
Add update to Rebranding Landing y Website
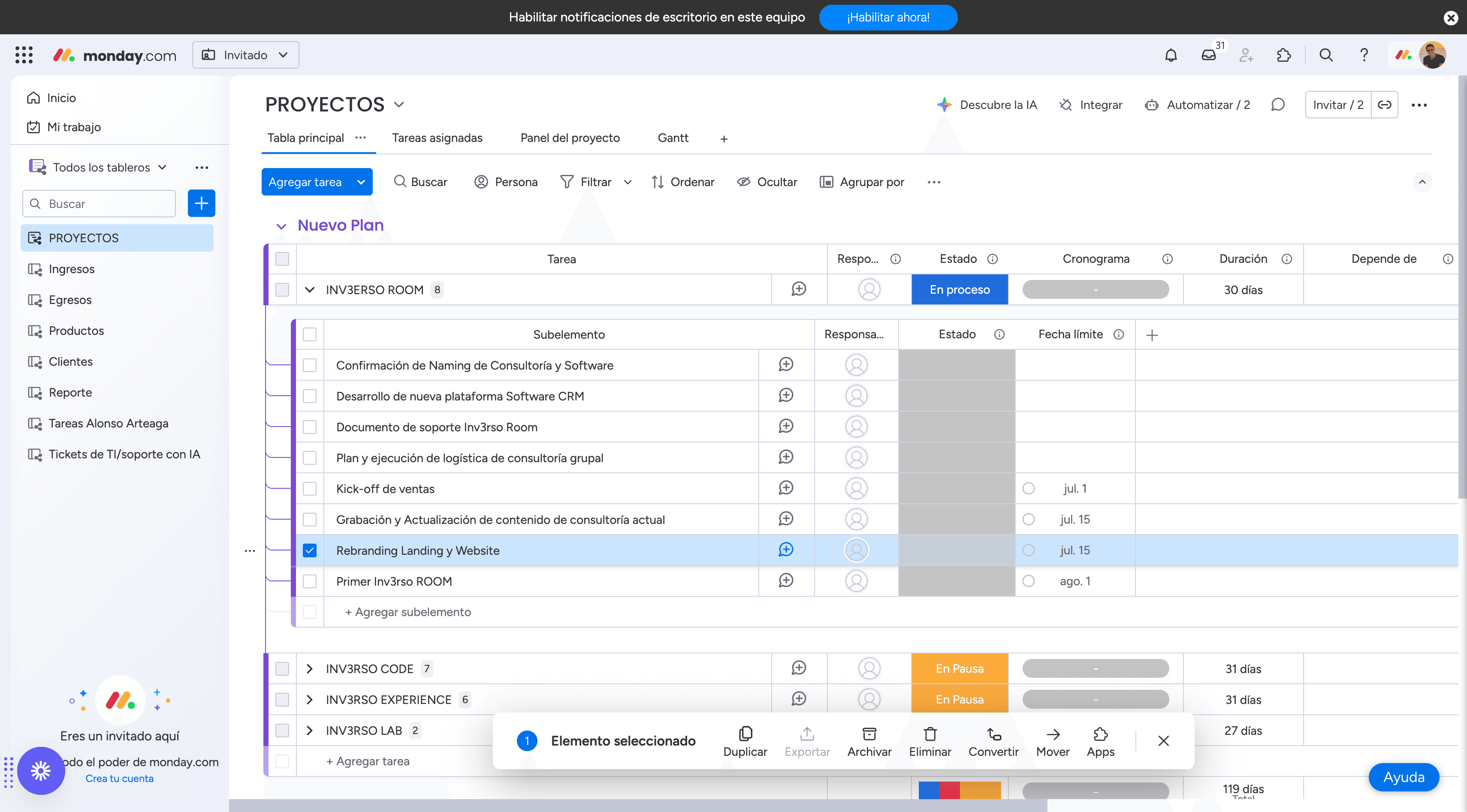click(786, 550)
